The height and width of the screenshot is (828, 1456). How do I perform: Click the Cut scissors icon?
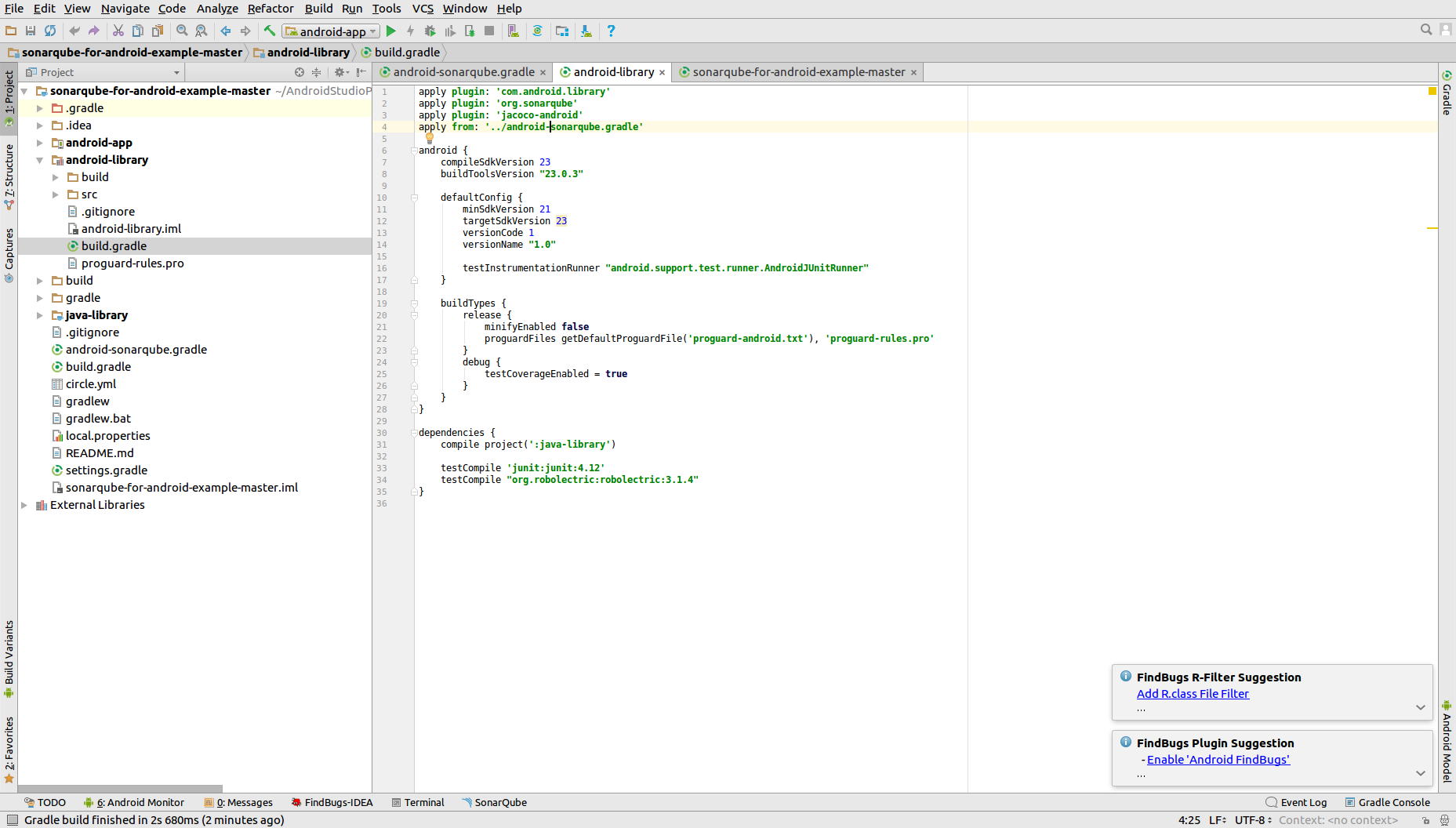pyautogui.click(x=118, y=31)
